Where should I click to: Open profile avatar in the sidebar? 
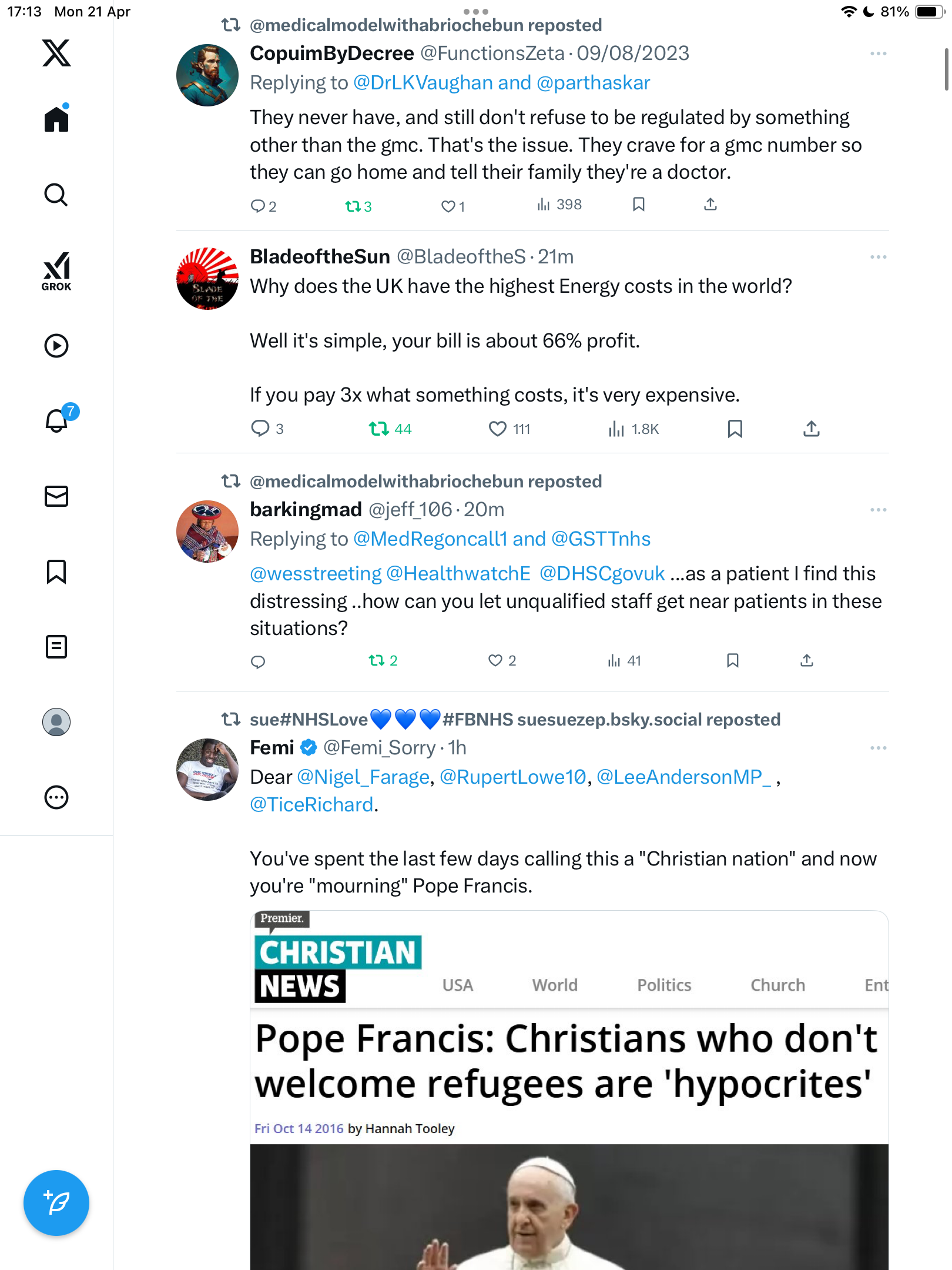pyautogui.click(x=56, y=722)
